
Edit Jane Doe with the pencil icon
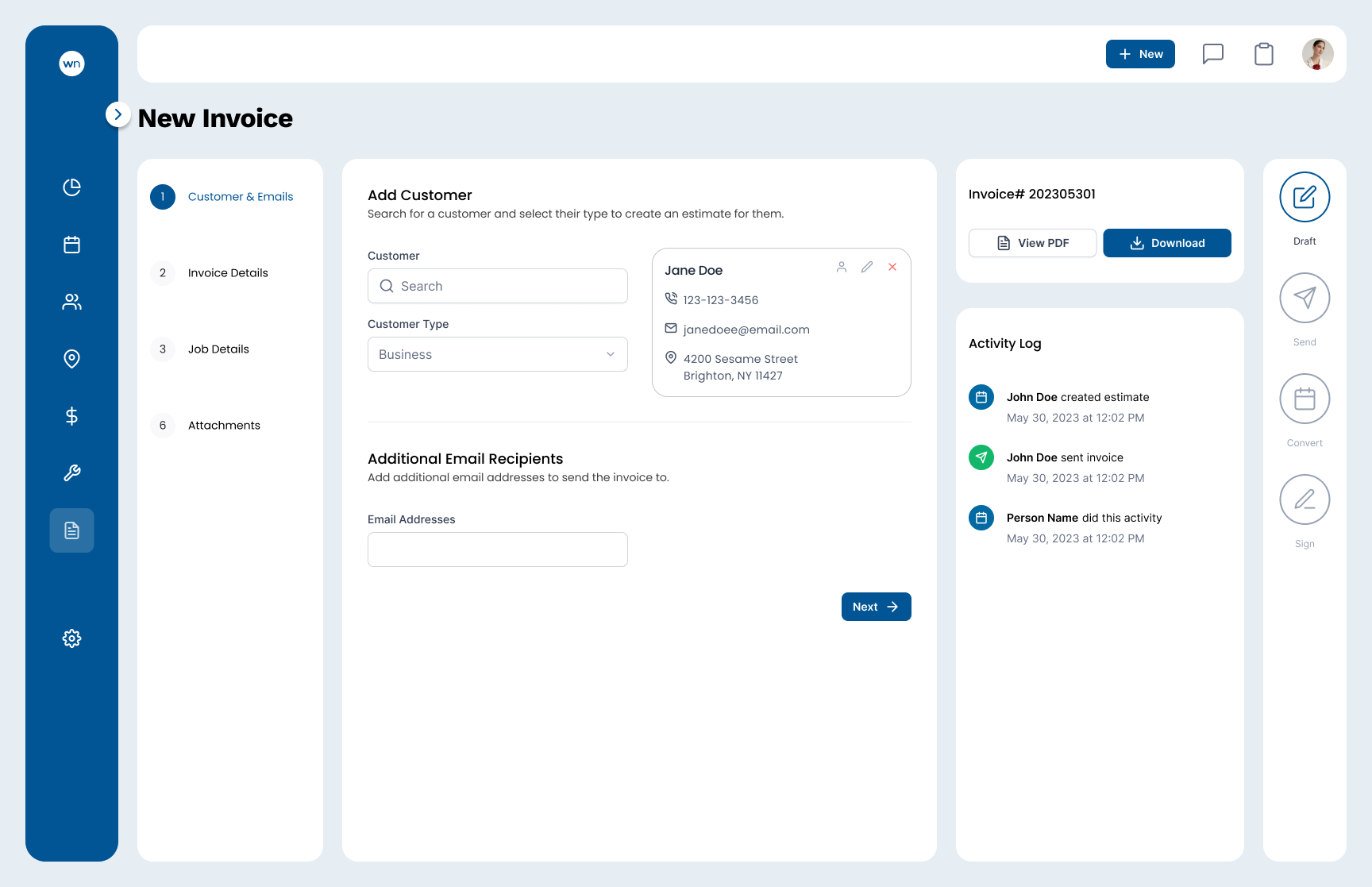[x=867, y=267]
